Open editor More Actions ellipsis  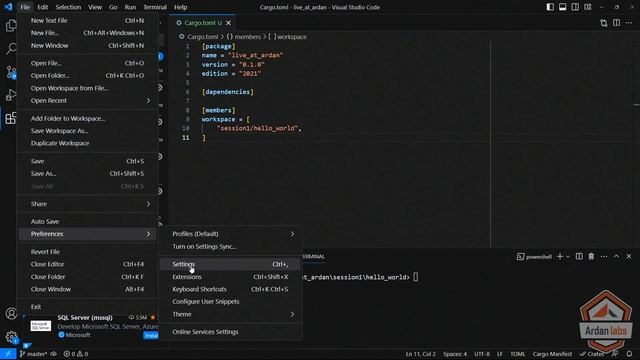point(629,23)
